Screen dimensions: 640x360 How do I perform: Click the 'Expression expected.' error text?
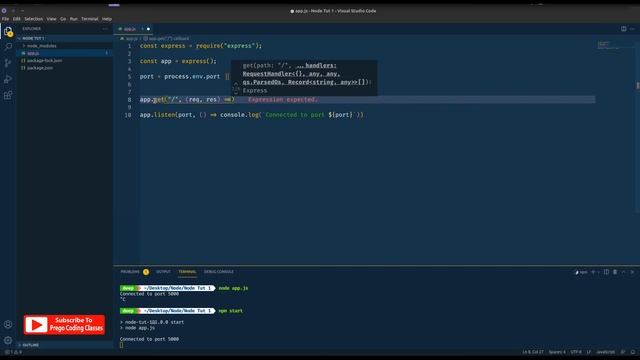click(283, 99)
